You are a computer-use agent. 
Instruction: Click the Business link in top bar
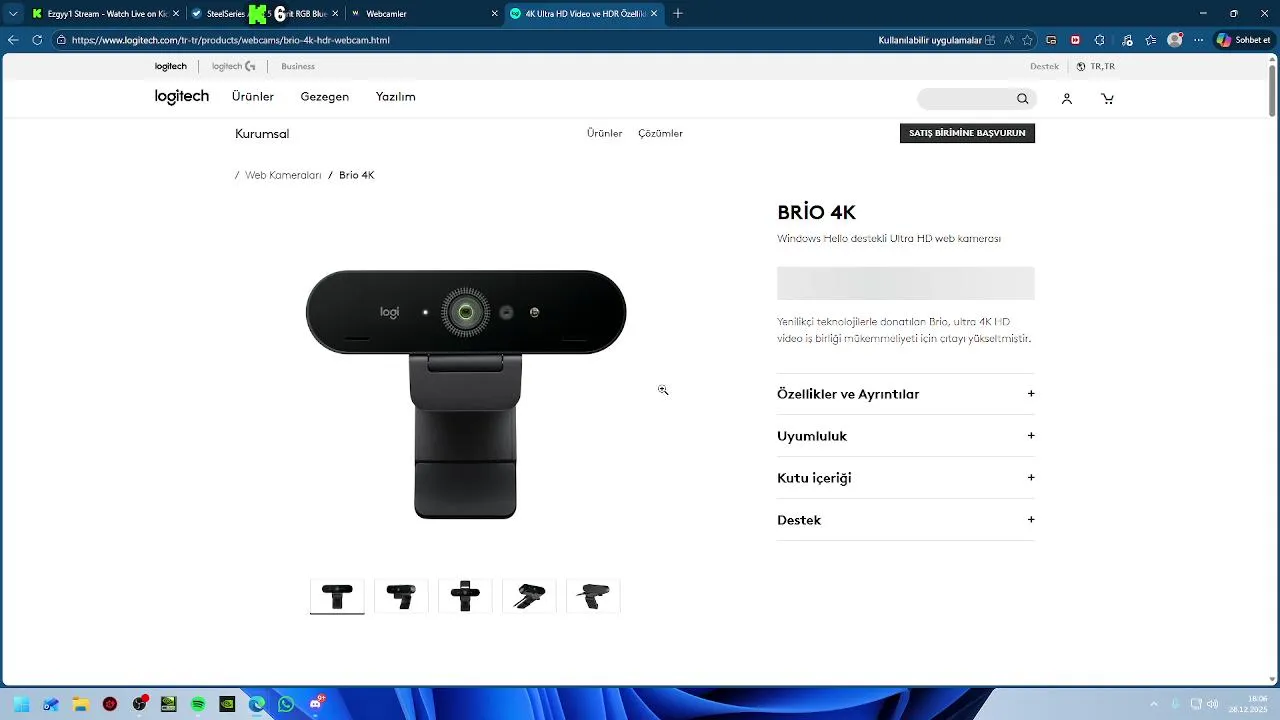[298, 66]
